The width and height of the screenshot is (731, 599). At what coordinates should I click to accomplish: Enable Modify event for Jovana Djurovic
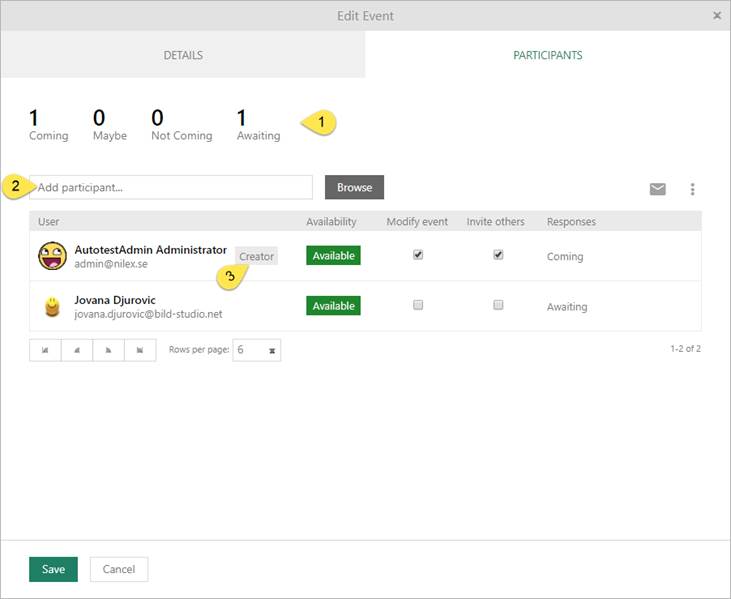[418, 305]
